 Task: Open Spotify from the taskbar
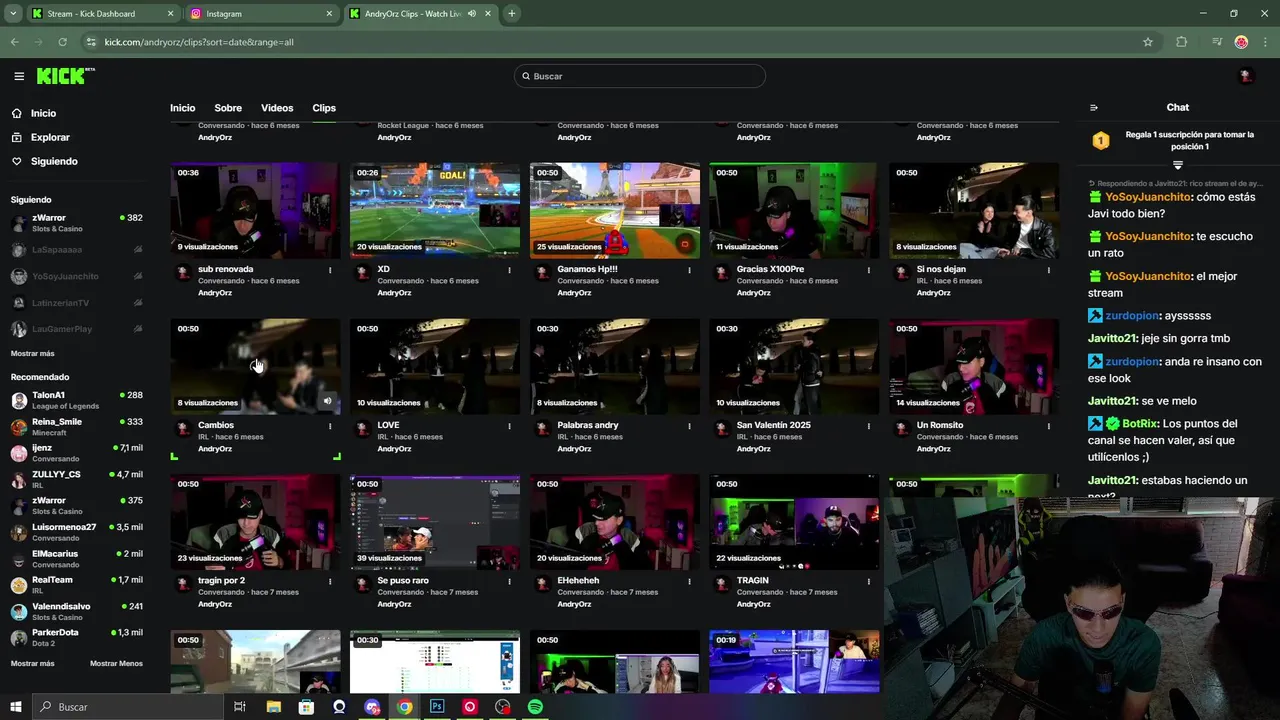pyautogui.click(x=535, y=707)
